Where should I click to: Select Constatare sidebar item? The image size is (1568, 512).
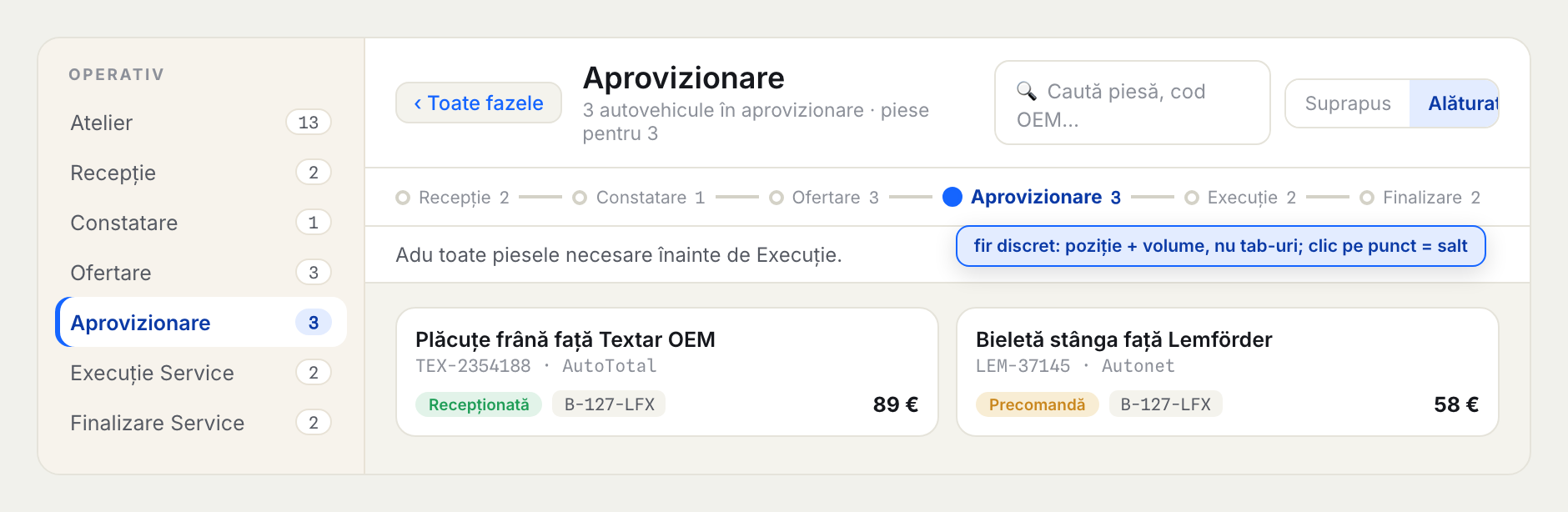coord(201,223)
